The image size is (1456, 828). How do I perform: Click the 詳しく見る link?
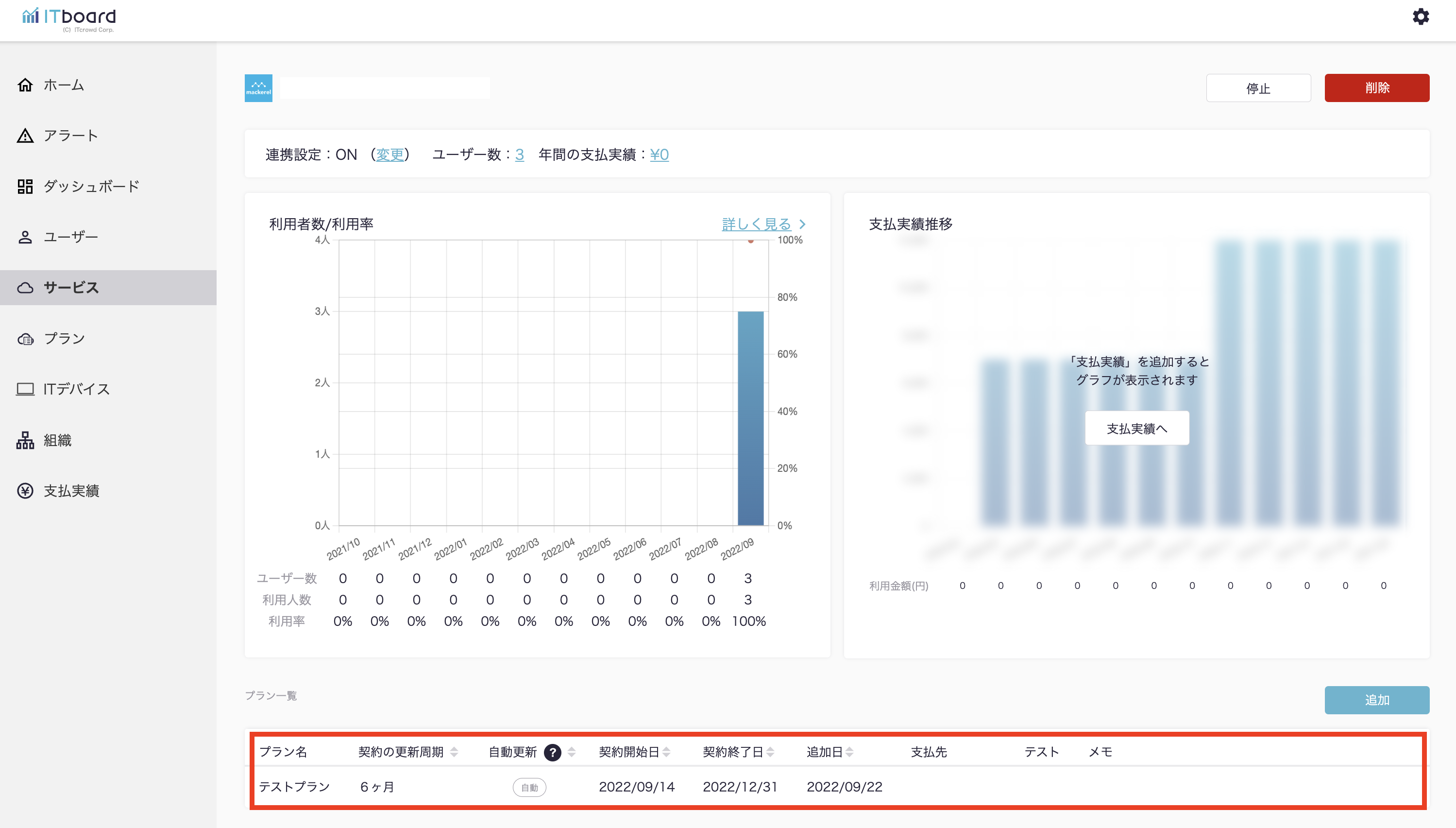point(757,224)
